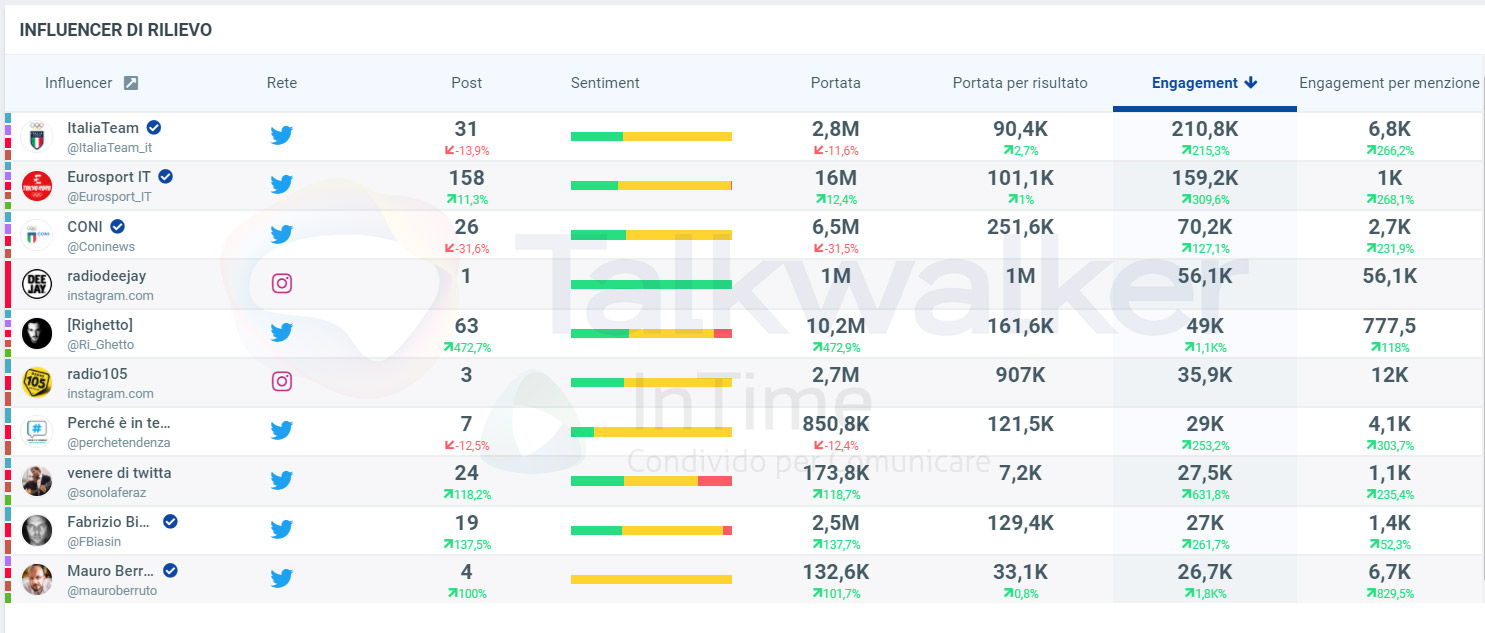Click the 850,8K Portata value

(836, 424)
